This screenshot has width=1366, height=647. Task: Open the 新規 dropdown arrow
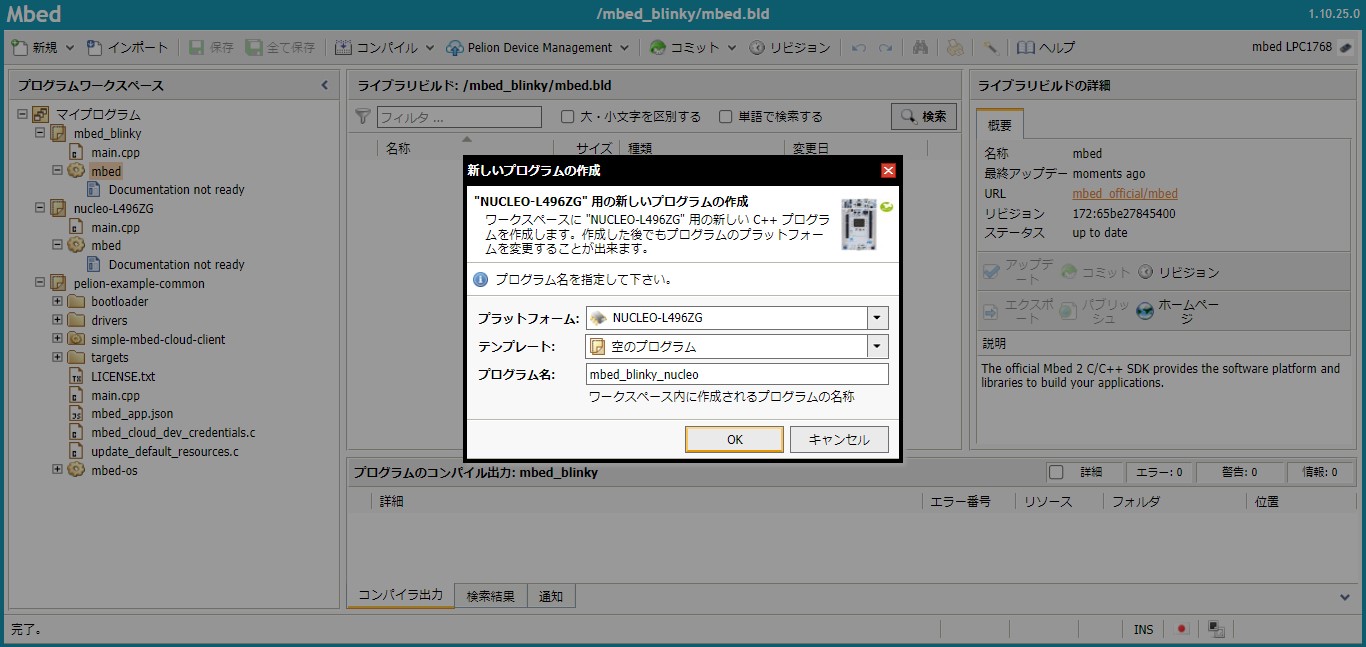point(68,47)
